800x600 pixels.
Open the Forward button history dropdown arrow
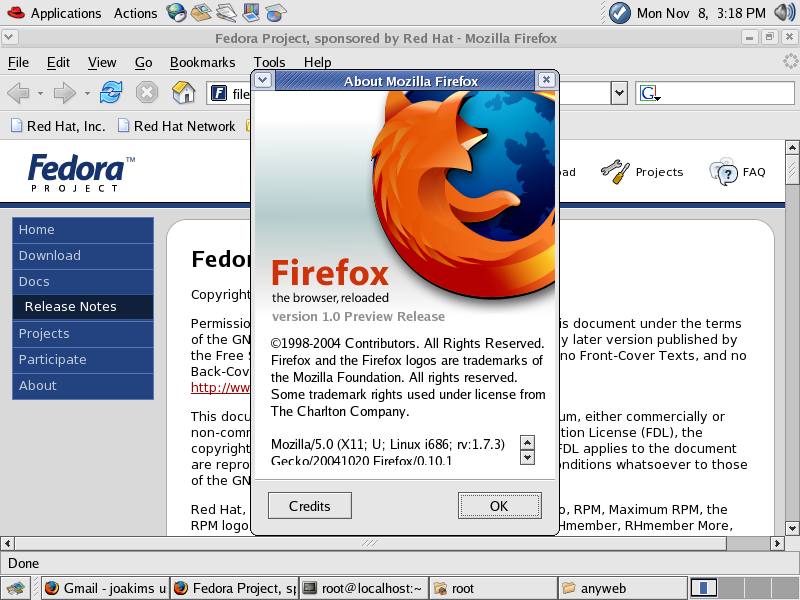tap(87, 93)
